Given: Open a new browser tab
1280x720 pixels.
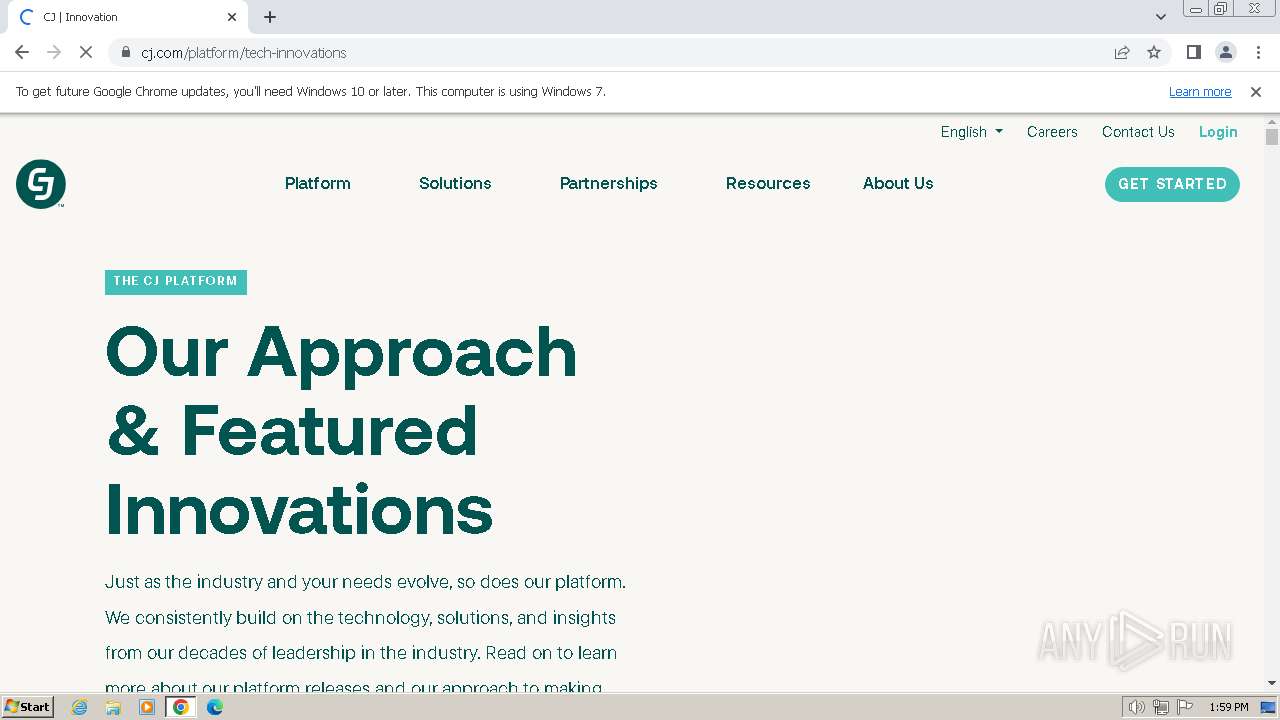Looking at the screenshot, I should tap(270, 17).
